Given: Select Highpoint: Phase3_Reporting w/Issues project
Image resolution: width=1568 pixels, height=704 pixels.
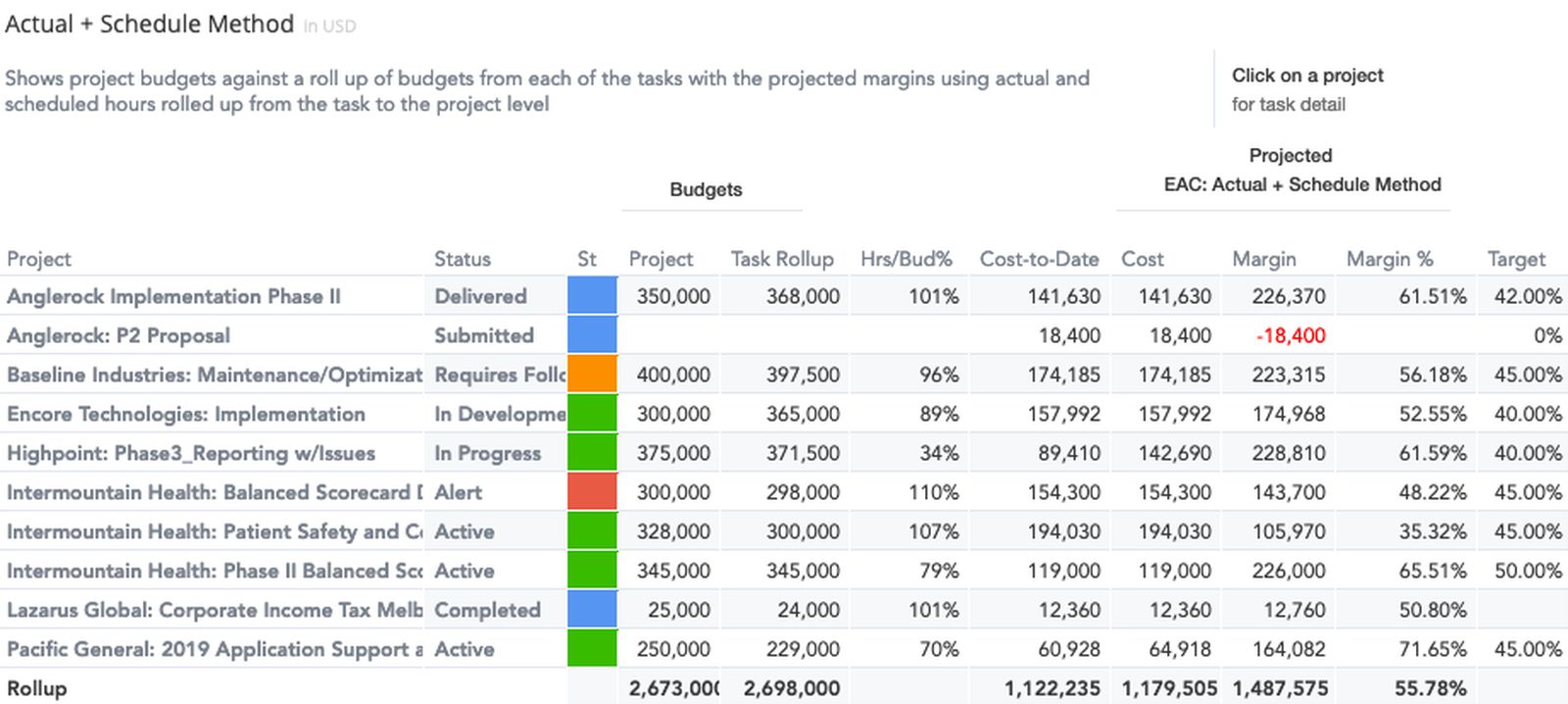Looking at the screenshot, I should pyautogui.click(x=191, y=453).
